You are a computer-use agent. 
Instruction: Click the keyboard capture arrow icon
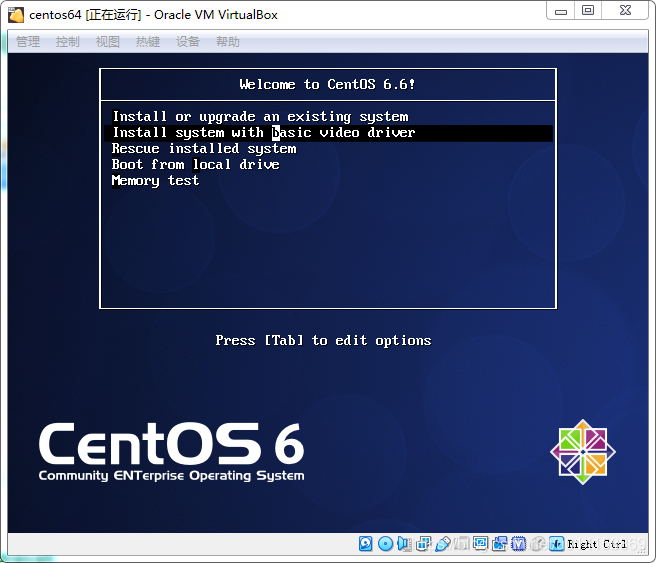coord(556,543)
